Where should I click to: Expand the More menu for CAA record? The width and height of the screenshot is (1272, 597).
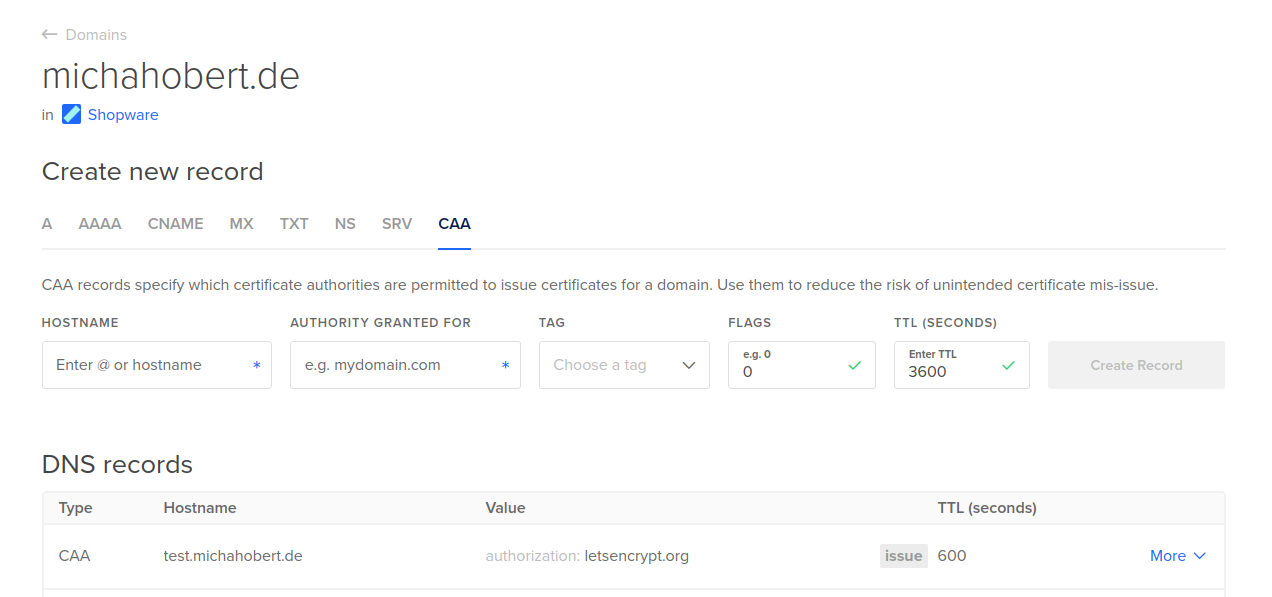tap(1177, 556)
